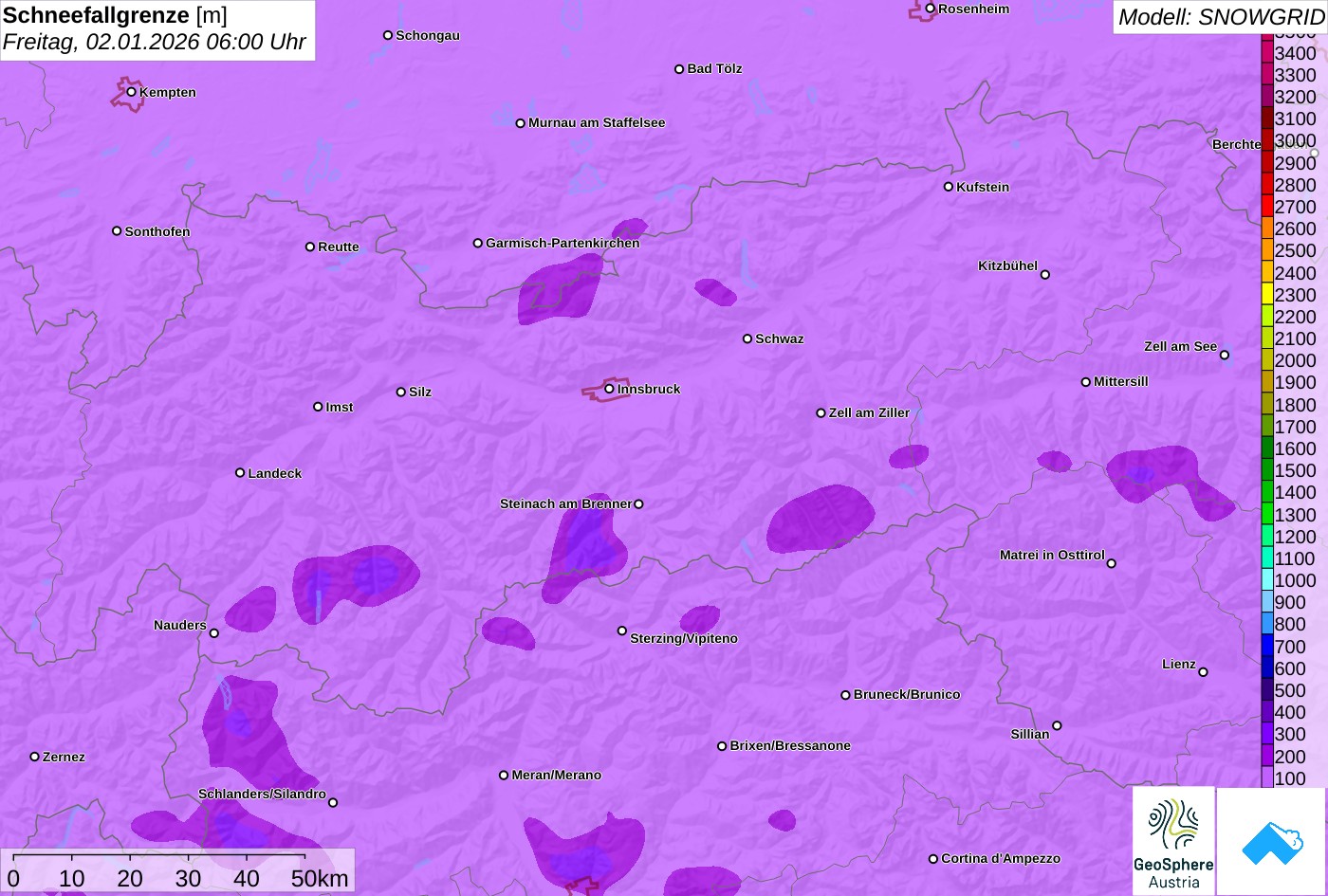The image size is (1328, 896).
Task: Click the Steinach am Brenner marker dot
Action: coord(638,504)
